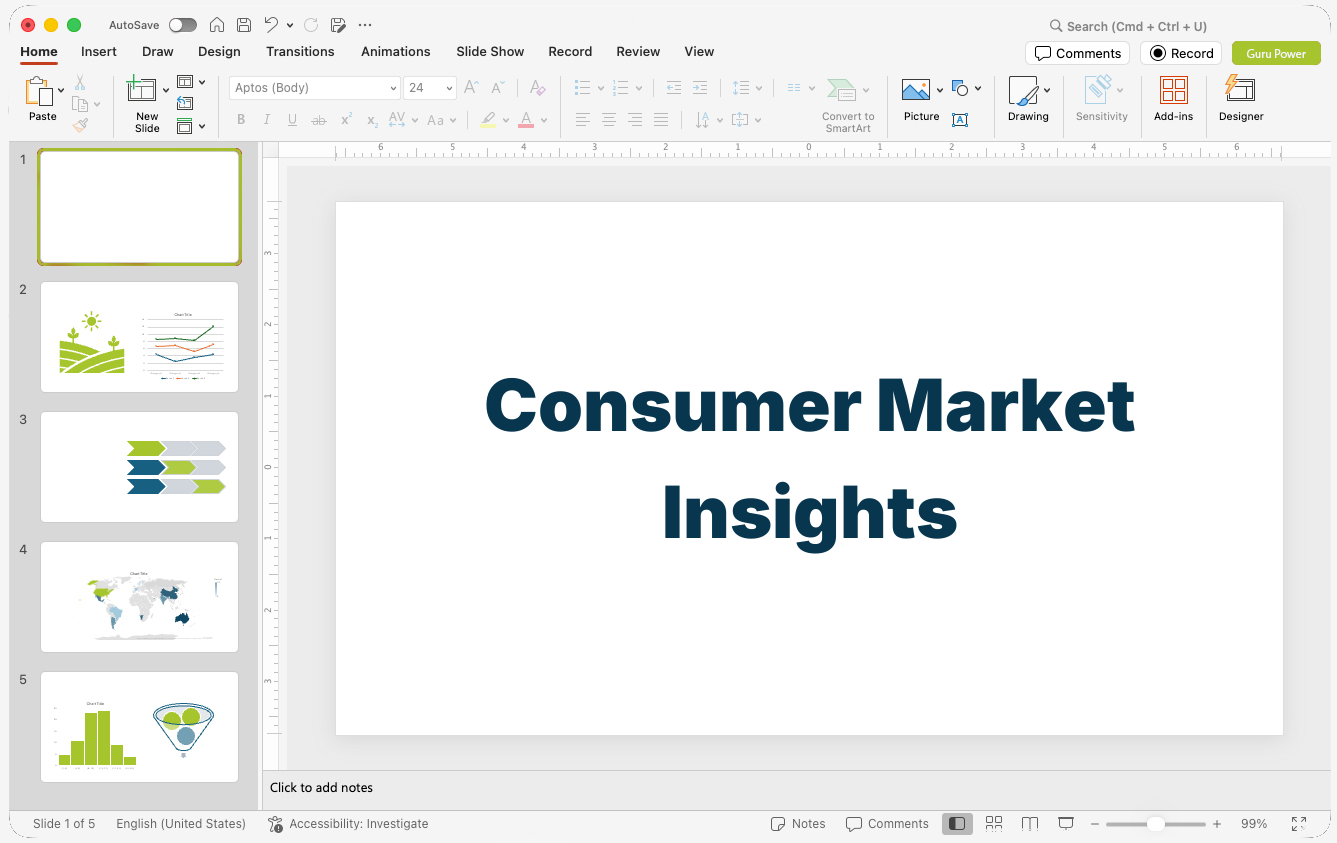Click the Record button beside Comments
The image size is (1337, 843).
pyautogui.click(x=1181, y=53)
